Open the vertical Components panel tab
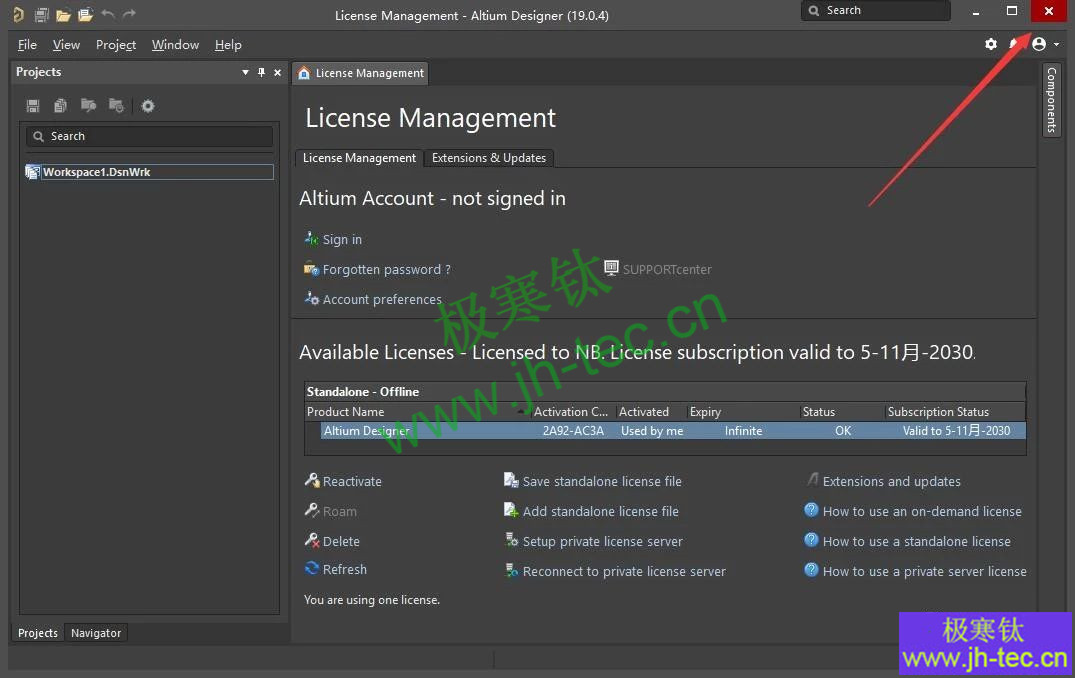Screen dimensions: 1075x678 click(1052, 100)
